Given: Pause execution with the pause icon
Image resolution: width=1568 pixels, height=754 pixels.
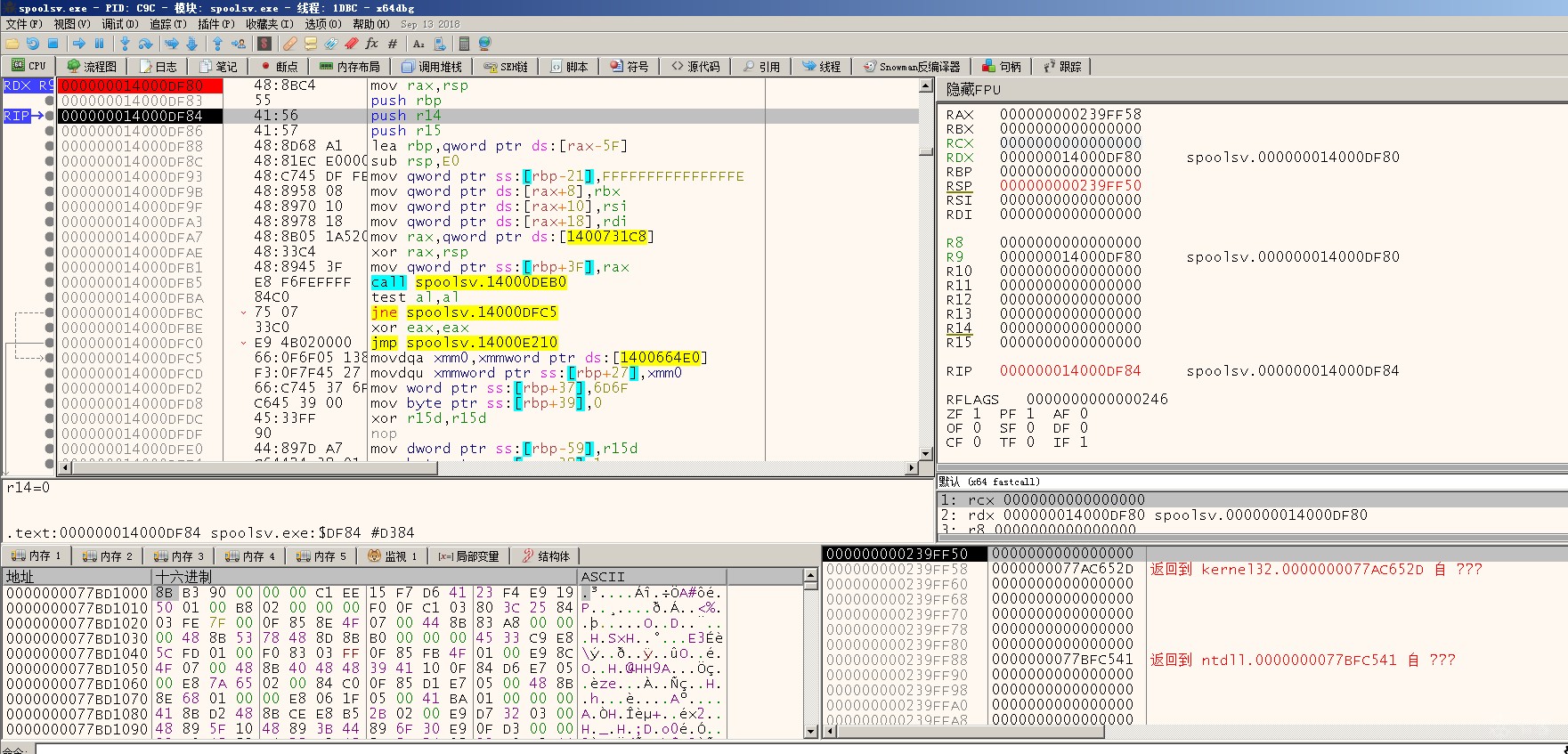Looking at the screenshot, I should (x=99, y=44).
